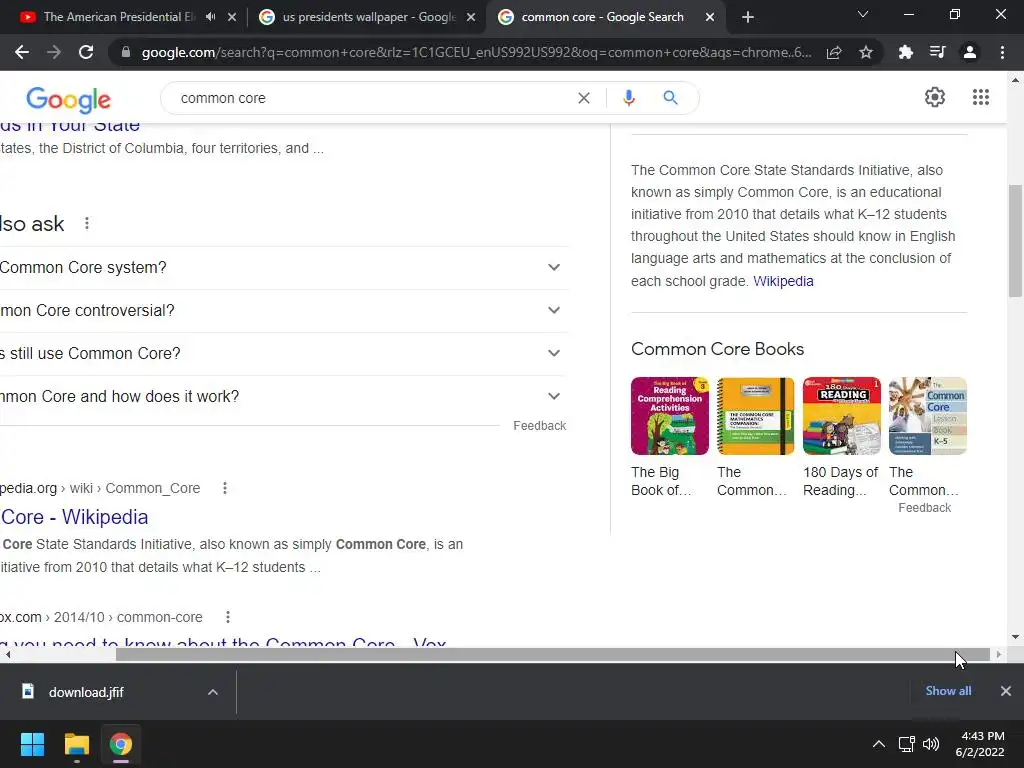The width and height of the screenshot is (1024, 768).
Task: Open Chrome's three-dot menu
Action: [1002, 52]
